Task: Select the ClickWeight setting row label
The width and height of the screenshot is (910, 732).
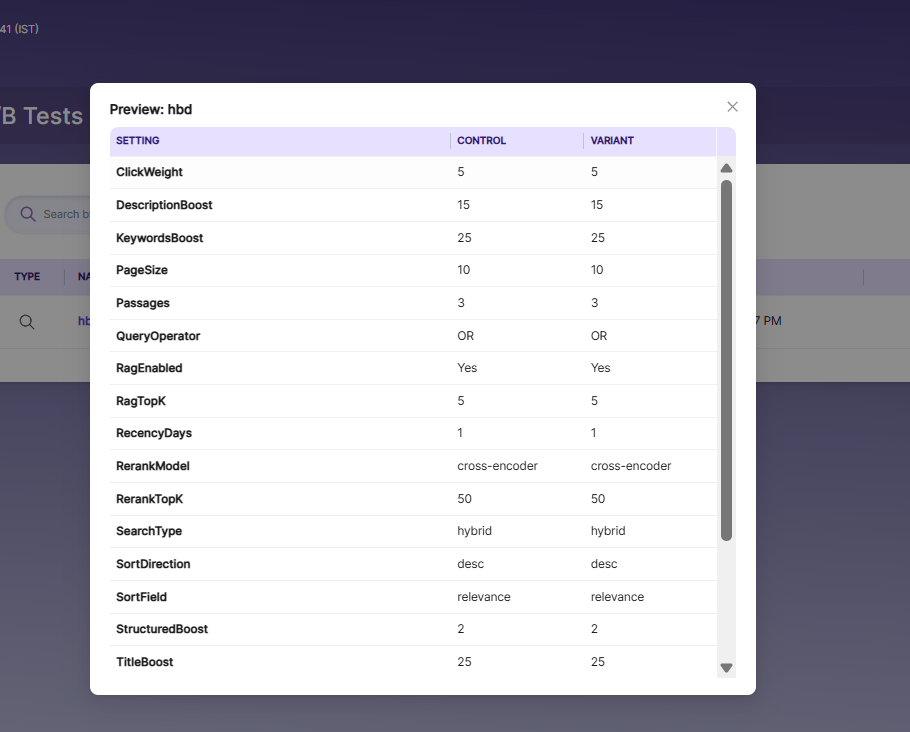Action: [149, 172]
